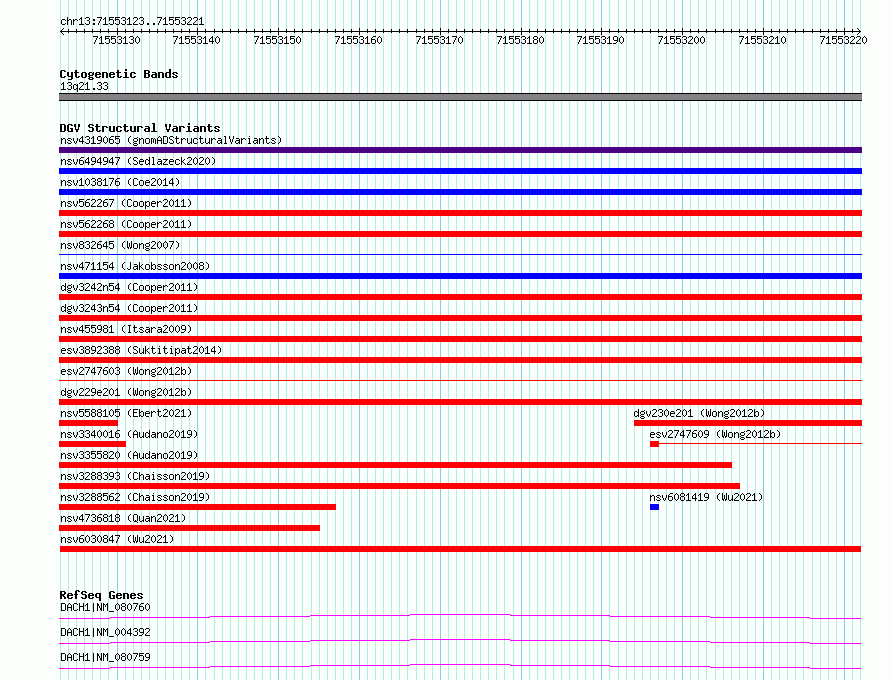Viewport: 890px width, 680px height.
Task: Open esv2747609 Wong2012b variant entry
Action: point(715,434)
